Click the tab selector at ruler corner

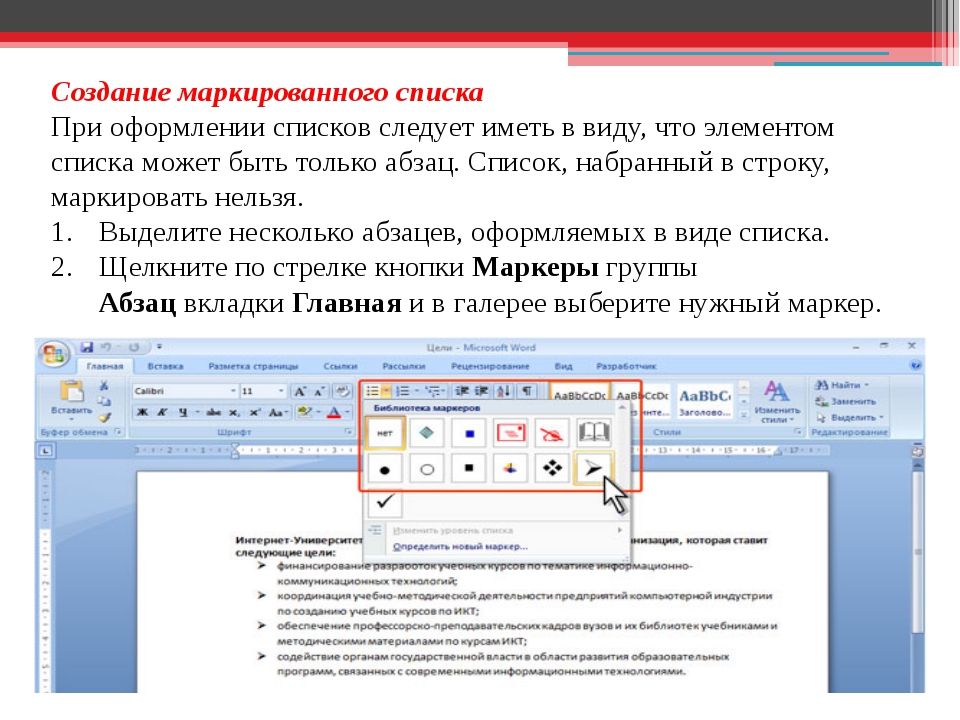46,451
